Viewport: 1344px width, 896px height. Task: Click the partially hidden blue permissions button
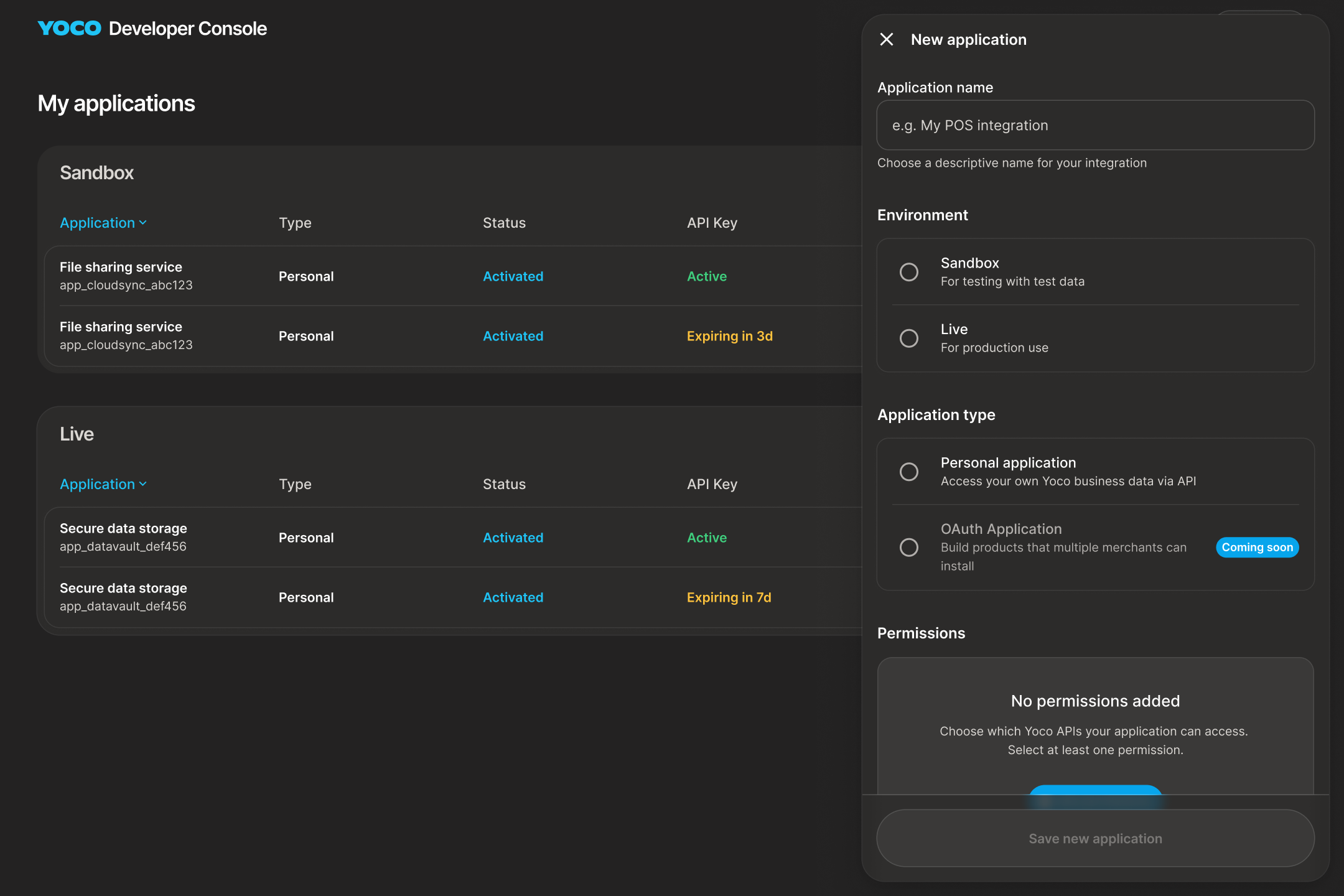point(1095,790)
